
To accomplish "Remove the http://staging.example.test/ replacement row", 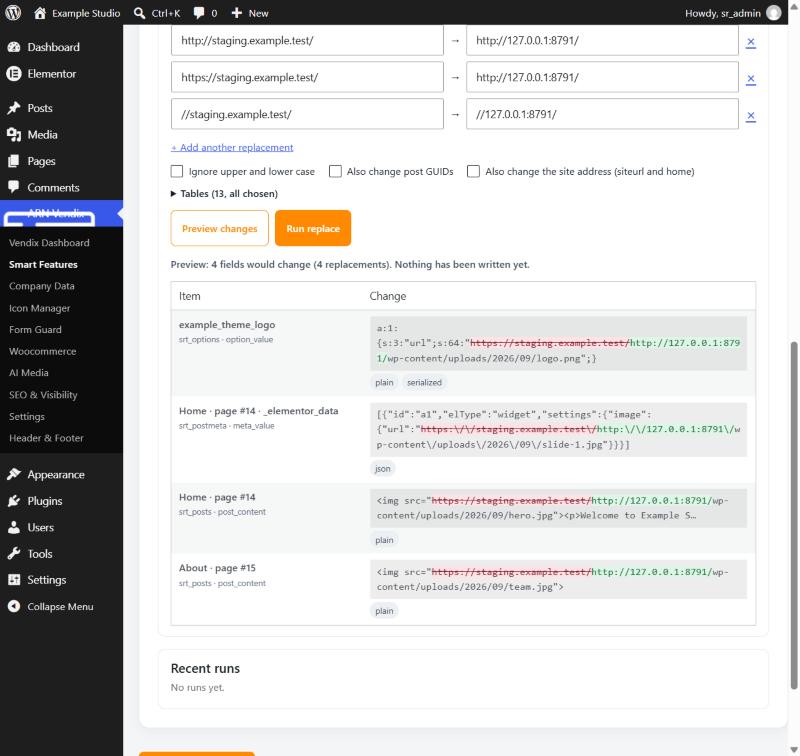I will (751, 42).
